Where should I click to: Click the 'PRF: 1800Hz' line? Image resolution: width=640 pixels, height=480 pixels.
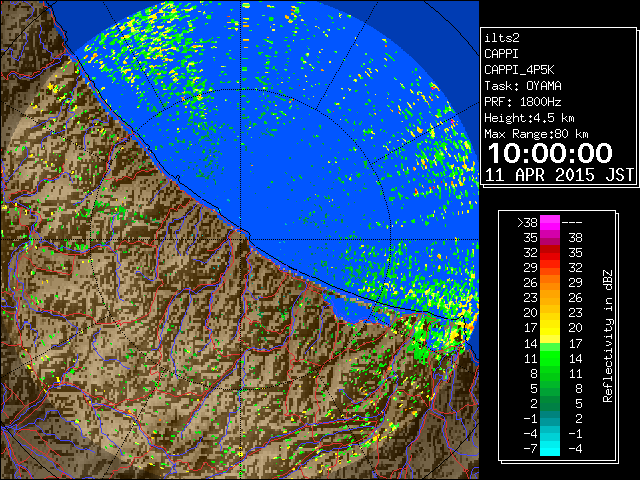point(523,102)
